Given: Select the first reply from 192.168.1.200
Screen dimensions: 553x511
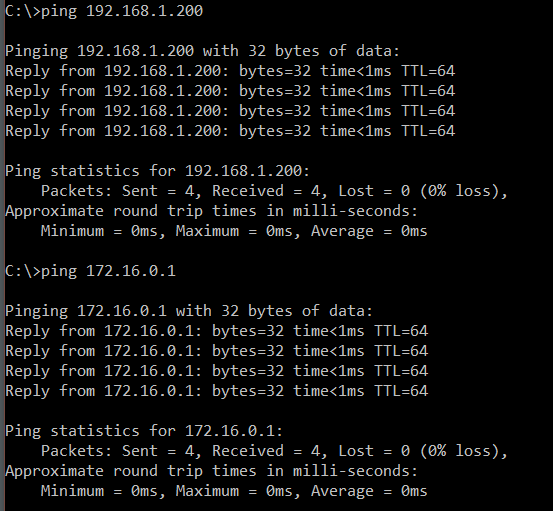Looking at the screenshot, I should pos(230,72).
